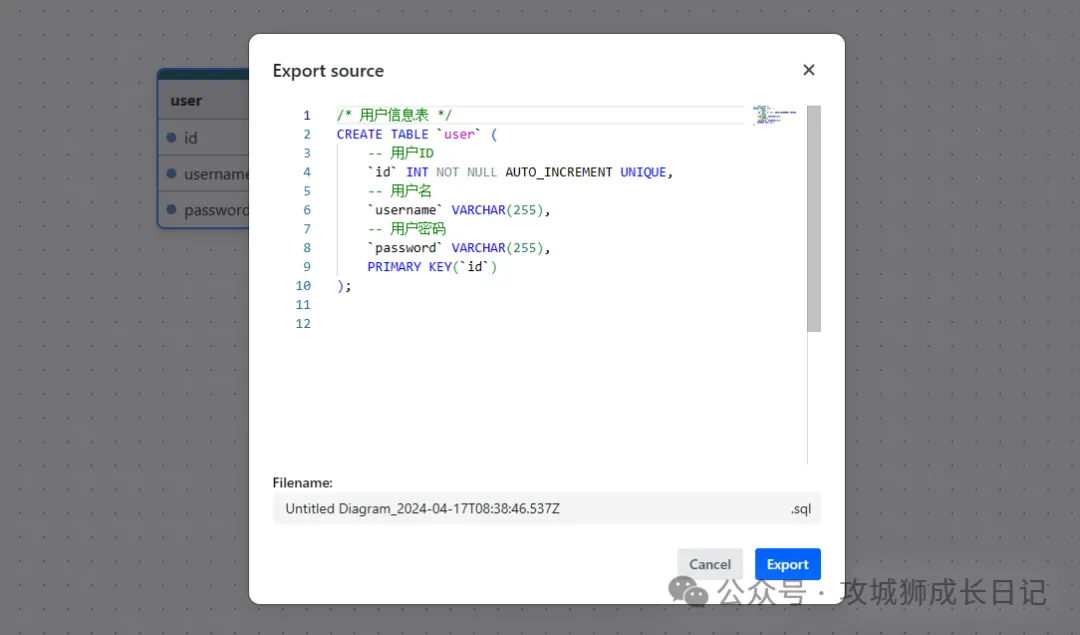Click line number 4 in gutter

point(306,172)
